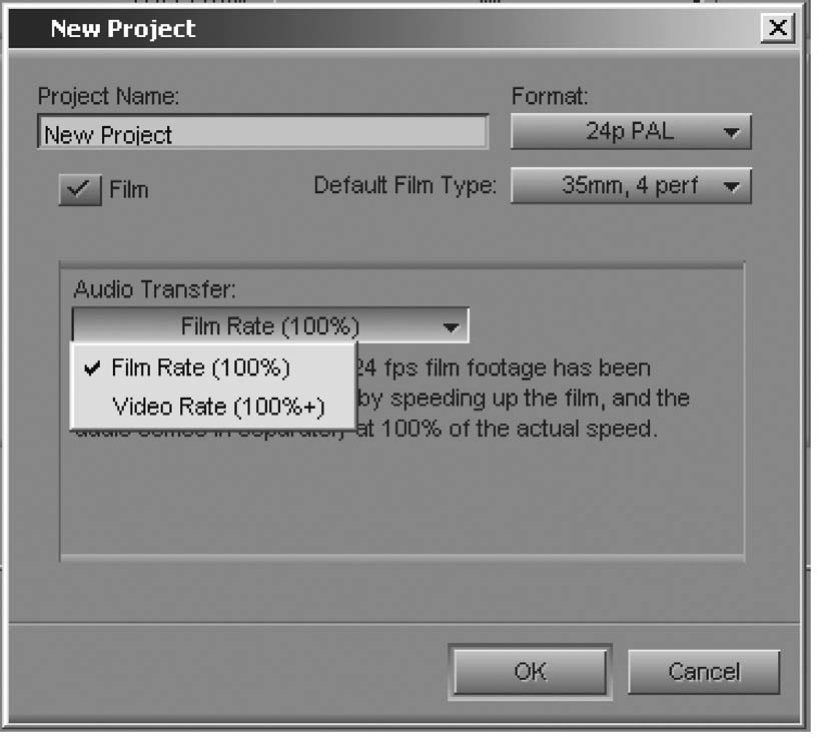
Task: Click into the Project Name text field
Action: coord(263,132)
